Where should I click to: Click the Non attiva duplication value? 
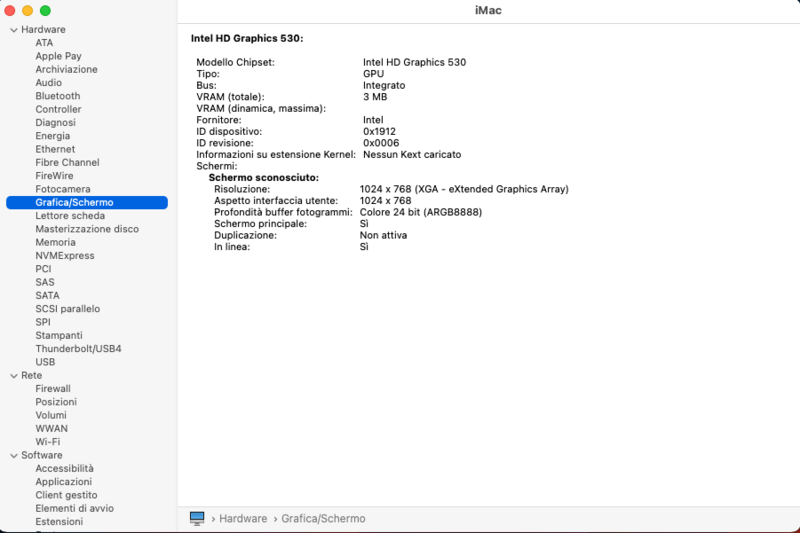point(384,235)
